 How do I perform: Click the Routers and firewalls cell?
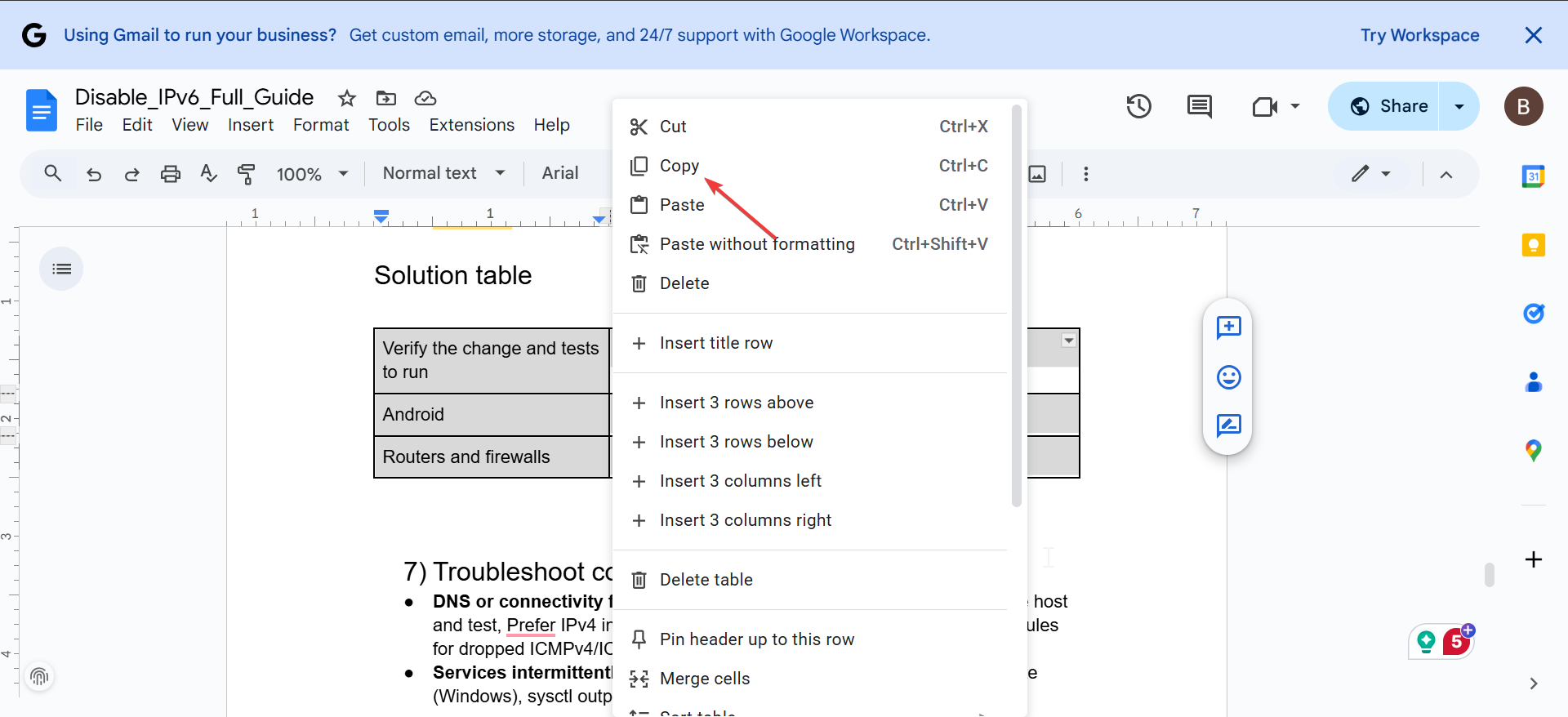click(492, 457)
